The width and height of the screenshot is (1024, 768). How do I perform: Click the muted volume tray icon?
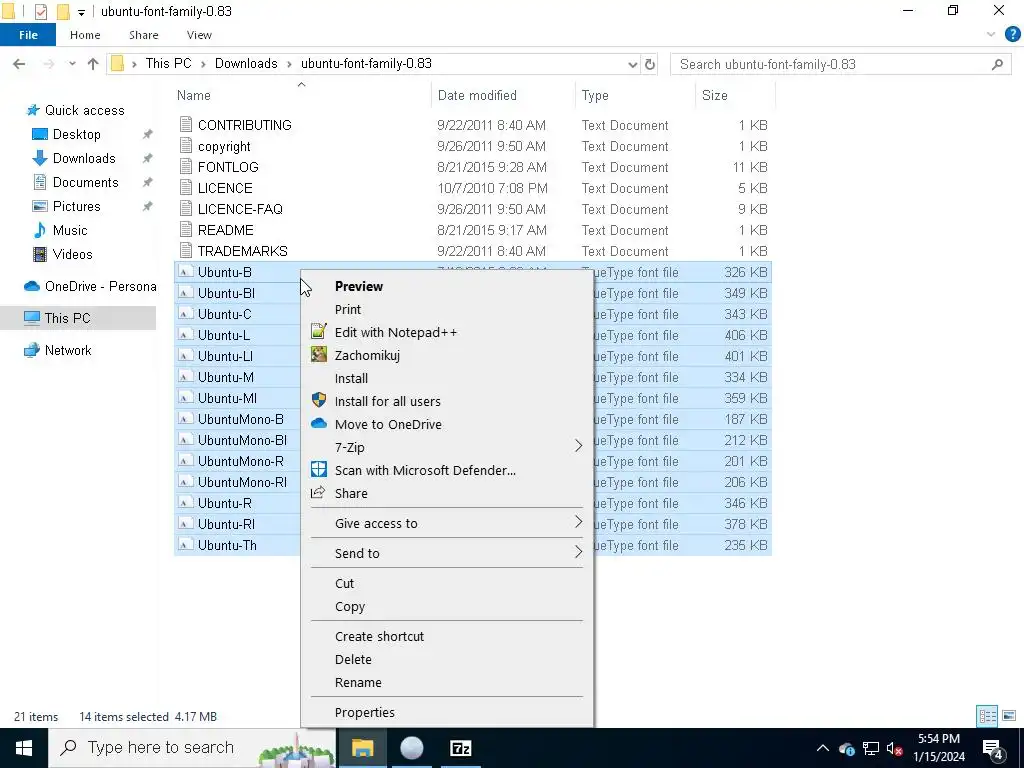(894, 748)
